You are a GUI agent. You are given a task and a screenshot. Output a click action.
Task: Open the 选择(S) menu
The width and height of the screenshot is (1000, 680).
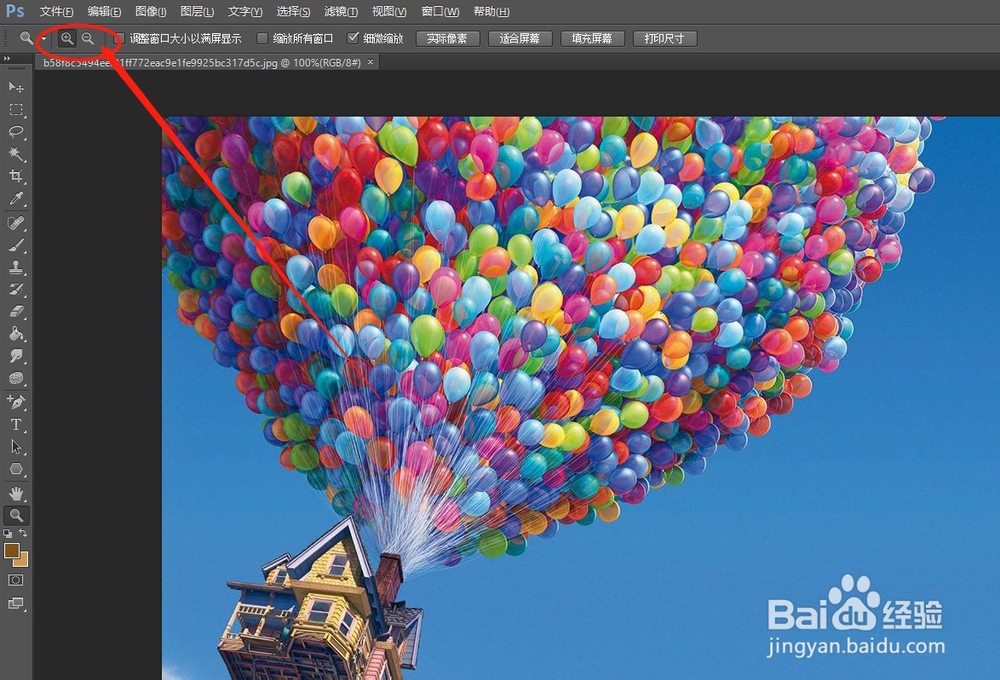[x=293, y=11]
